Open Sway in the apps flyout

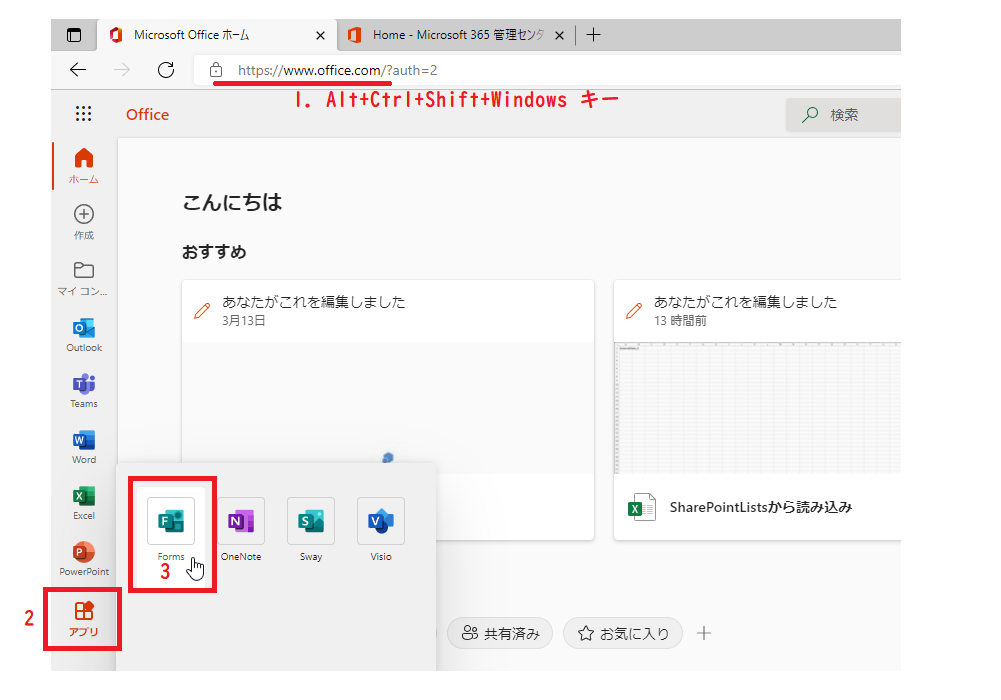click(311, 529)
